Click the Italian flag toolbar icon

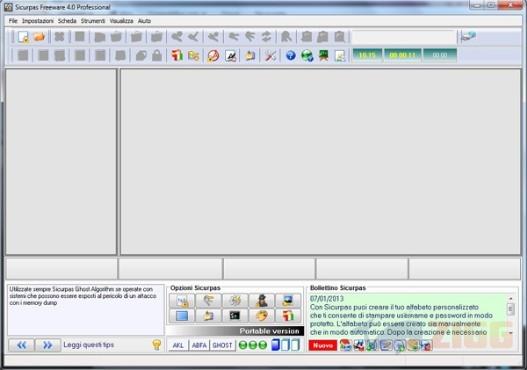[177, 55]
